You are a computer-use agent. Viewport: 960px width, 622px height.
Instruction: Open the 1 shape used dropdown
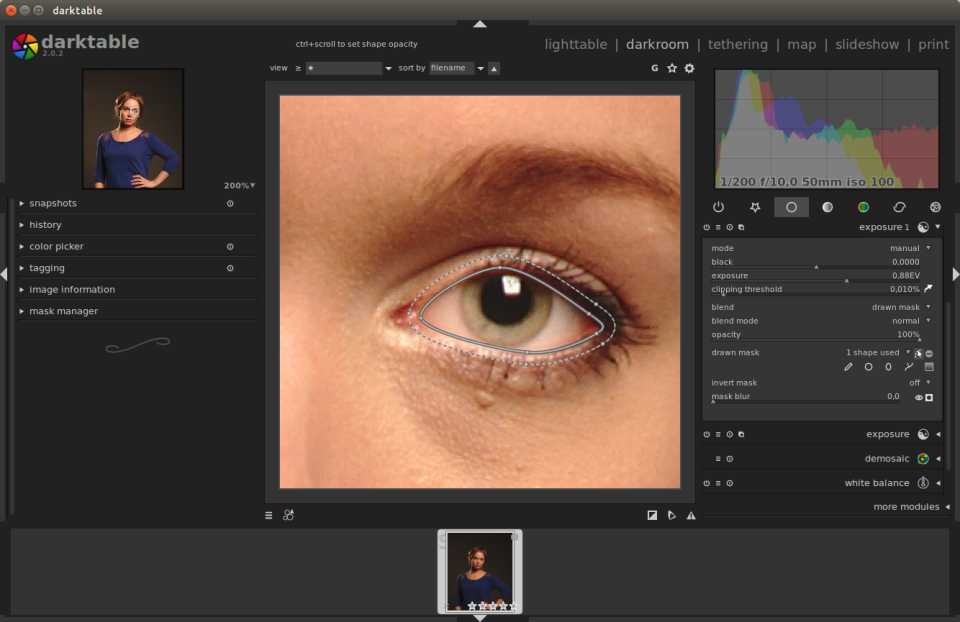(877, 353)
